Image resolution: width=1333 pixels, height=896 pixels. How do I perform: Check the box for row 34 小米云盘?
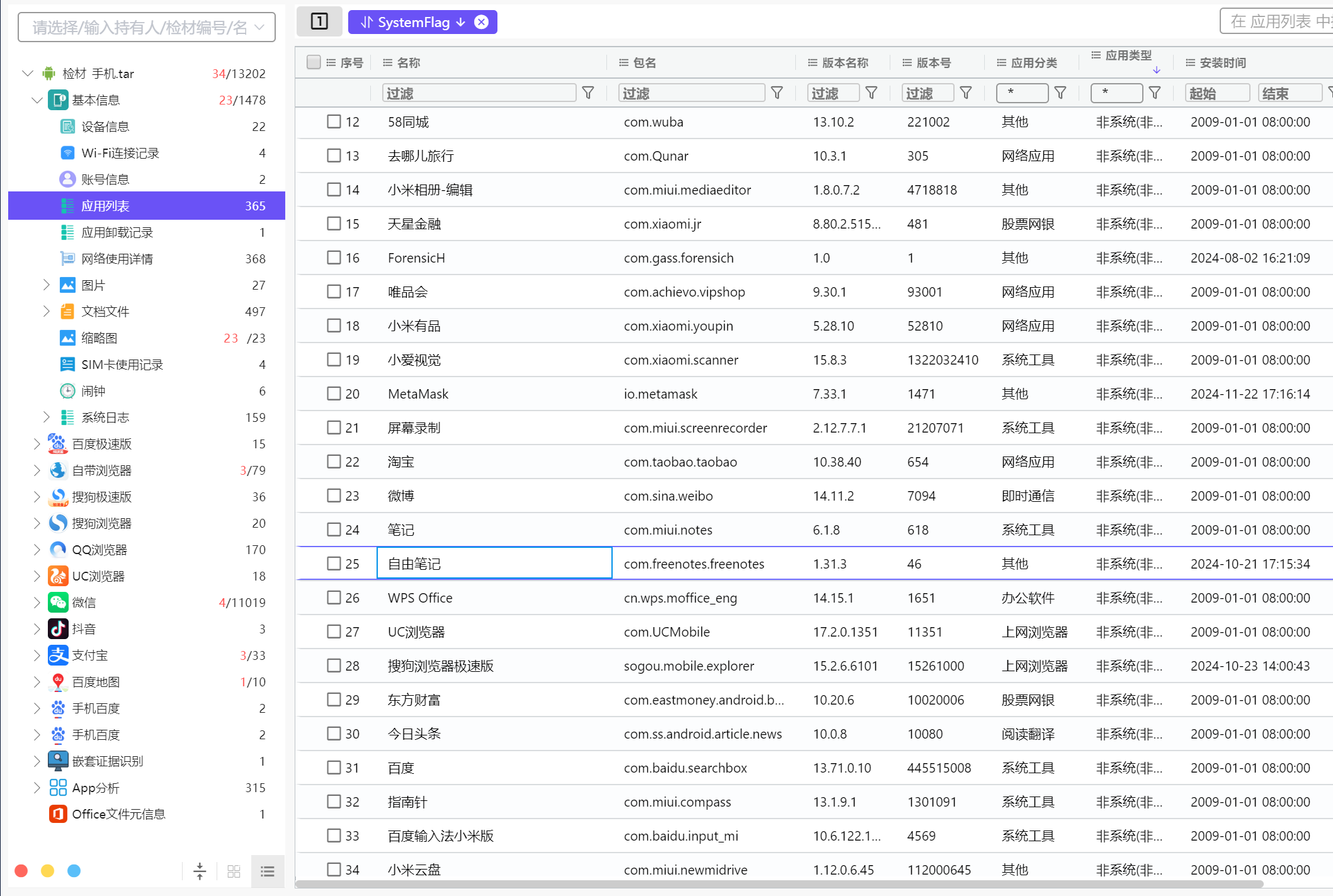[334, 870]
